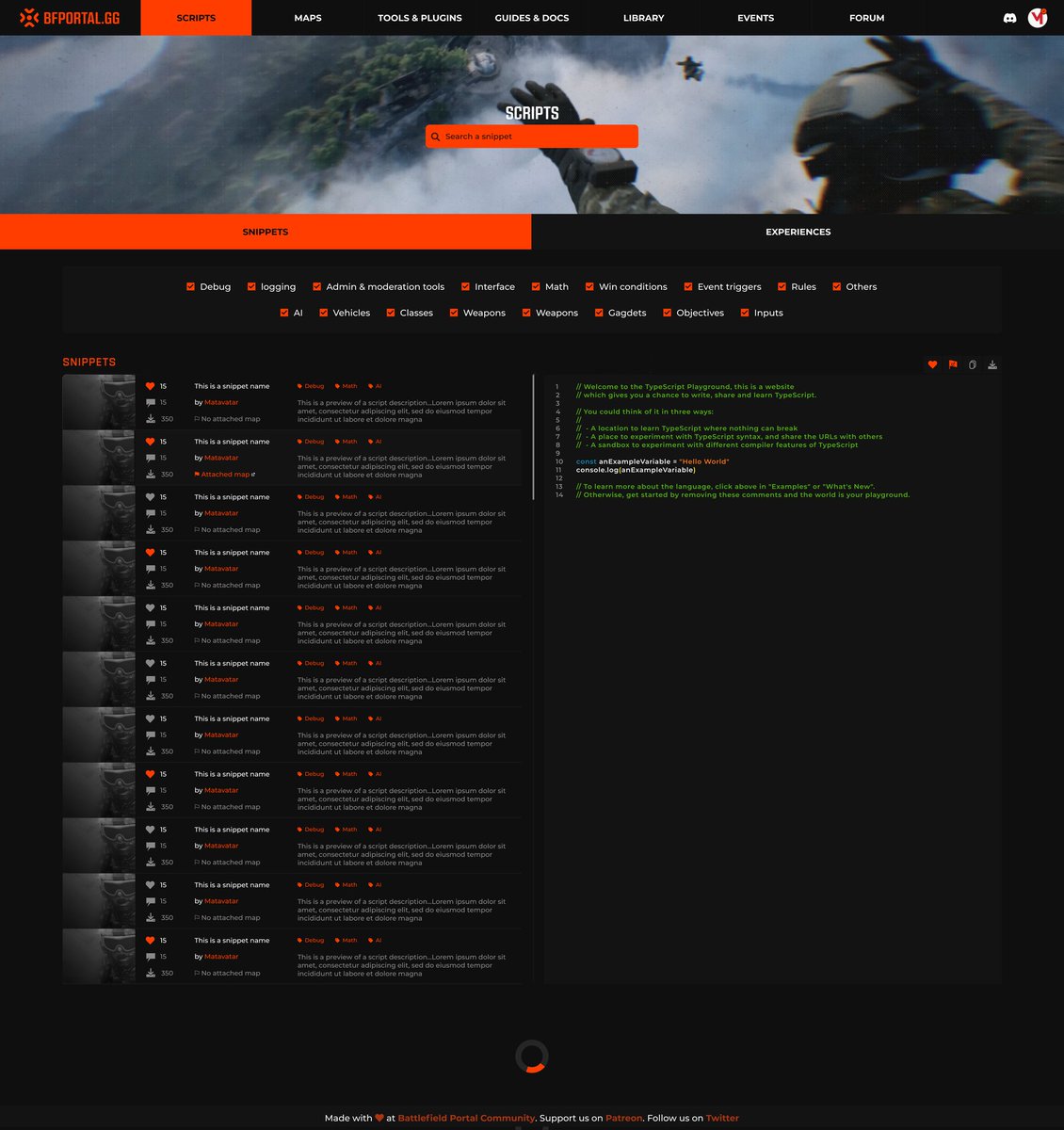Switch to the Experiences tab
1064x1130 pixels.
[798, 232]
